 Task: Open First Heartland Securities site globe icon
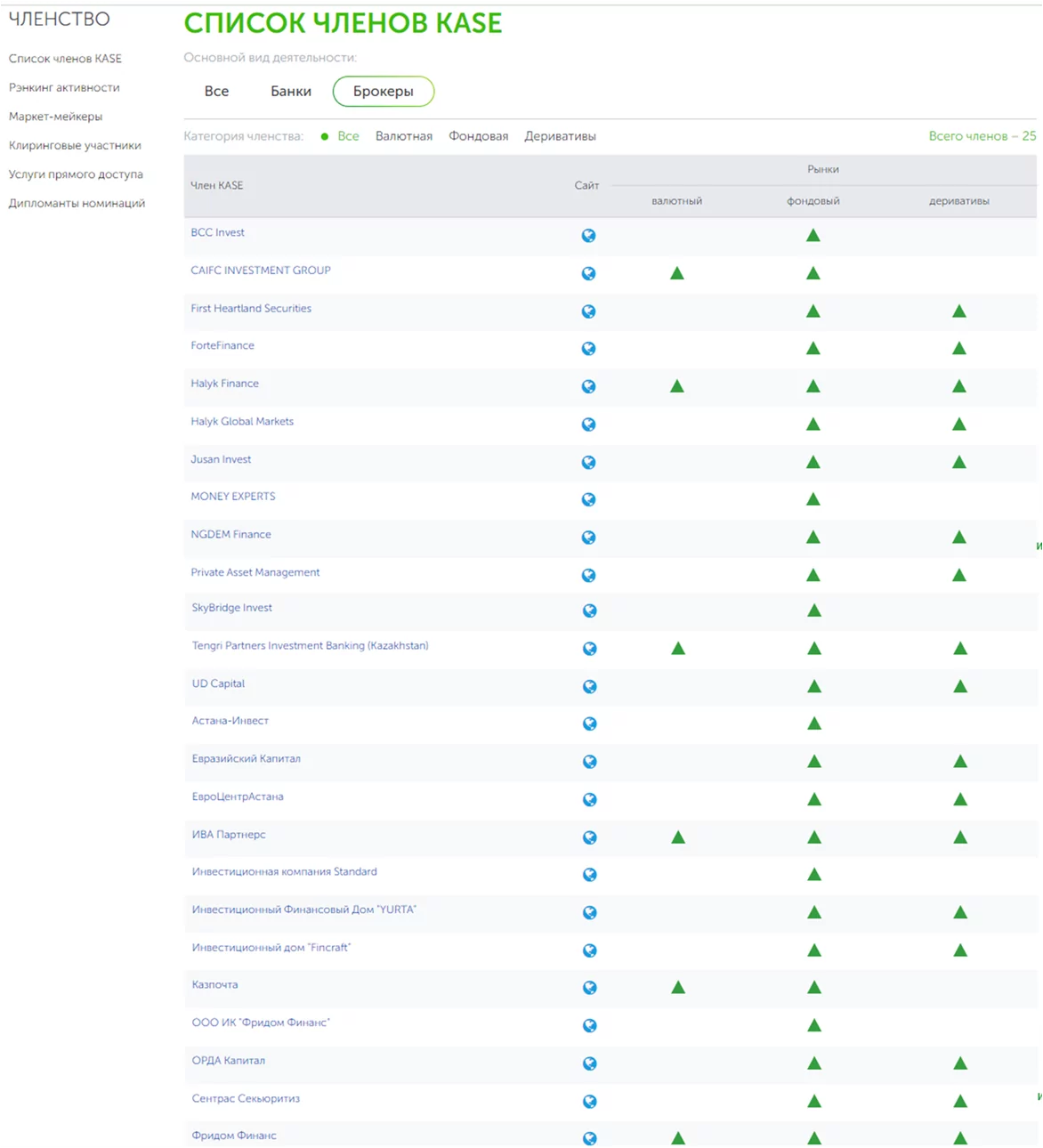588,311
